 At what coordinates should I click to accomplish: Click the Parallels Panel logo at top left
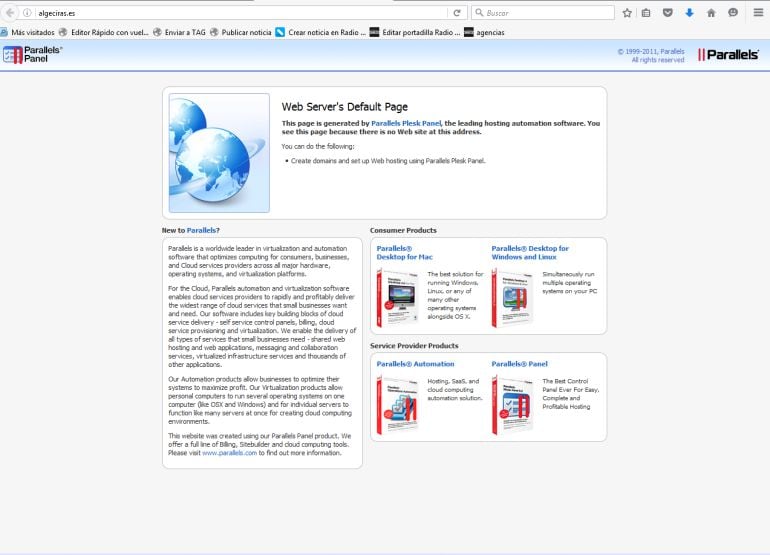pyautogui.click(x=32, y=54)
